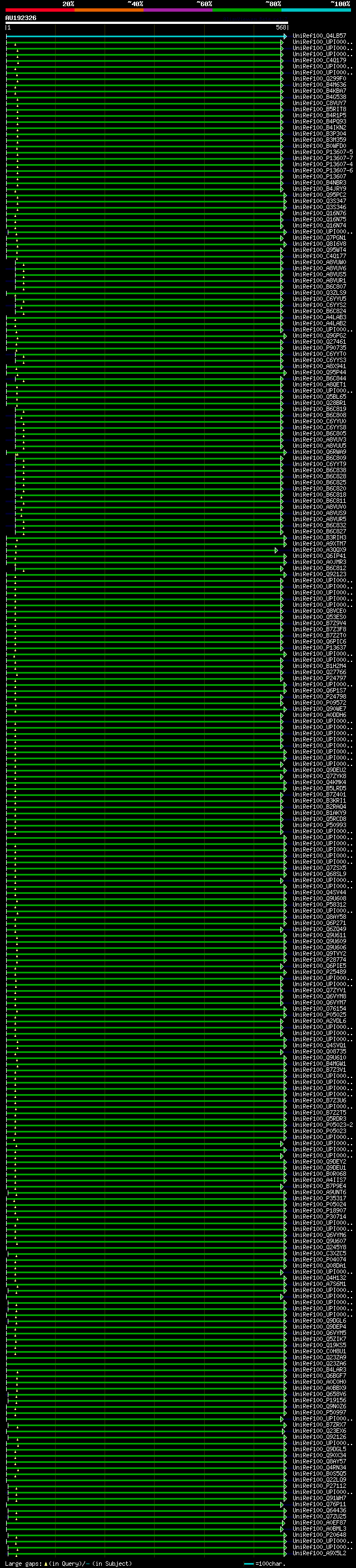The image size is (356, 1568).
Task: Click the last hit UniRef100_A9X5L2
Action: [319, 1553]
